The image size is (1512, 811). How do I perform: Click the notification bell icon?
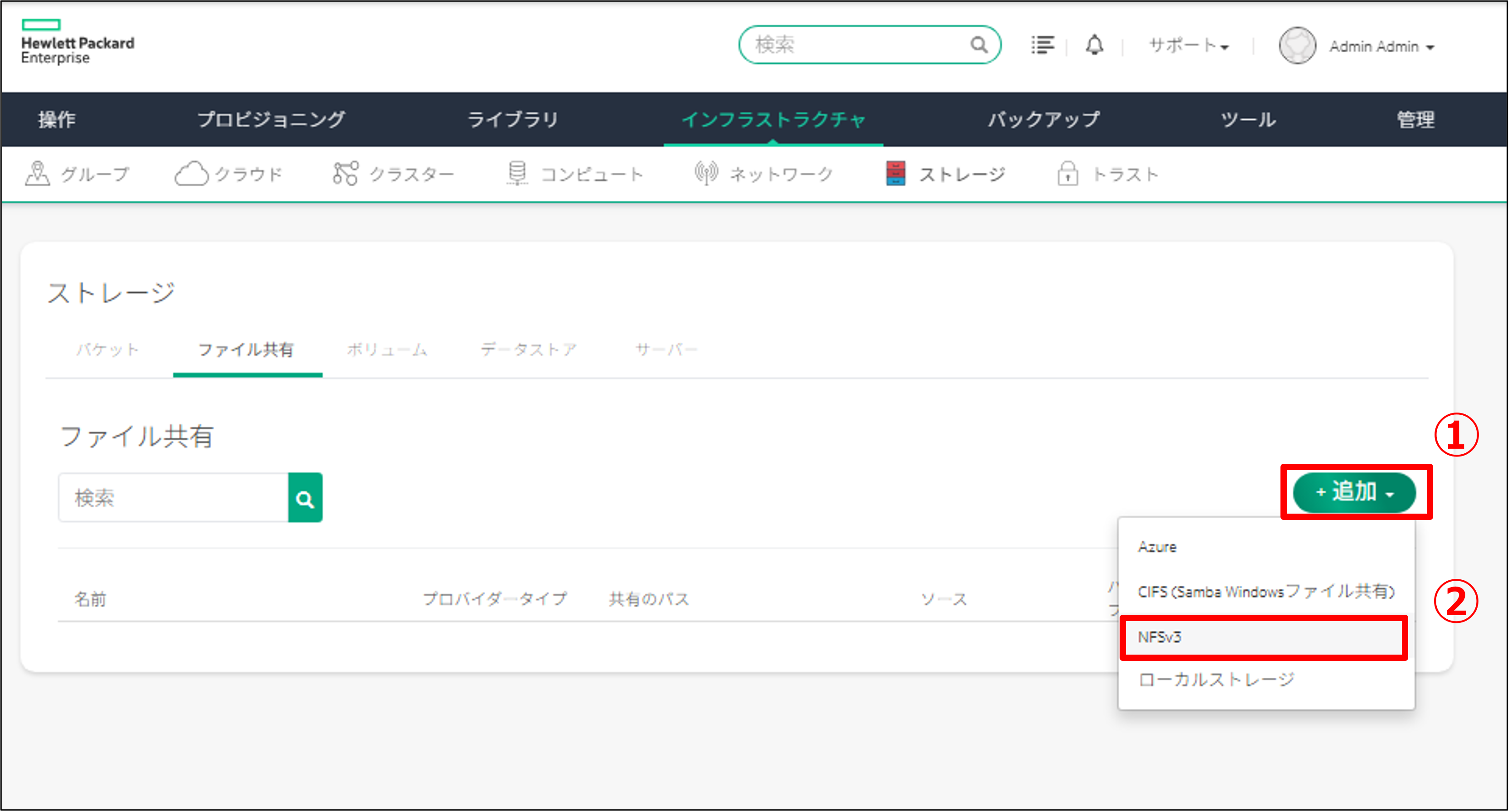[x=1093, y=44]
